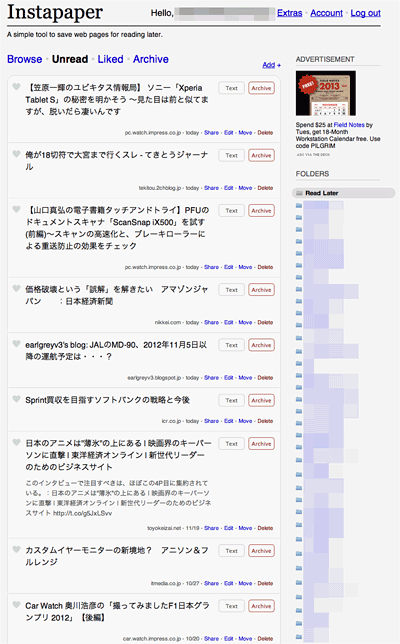Archive the Car Watch F1 article
Viewport: 400px width, 644px height.
tap(261, 606)
